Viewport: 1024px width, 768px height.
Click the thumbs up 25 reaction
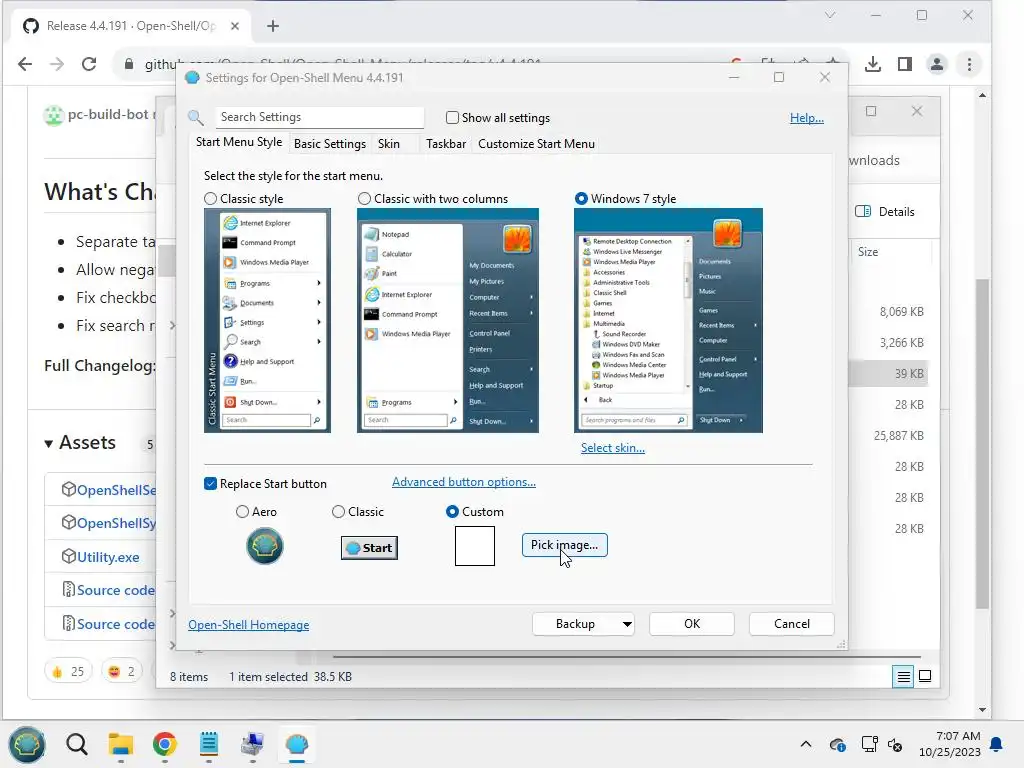[x=68, y=671]
